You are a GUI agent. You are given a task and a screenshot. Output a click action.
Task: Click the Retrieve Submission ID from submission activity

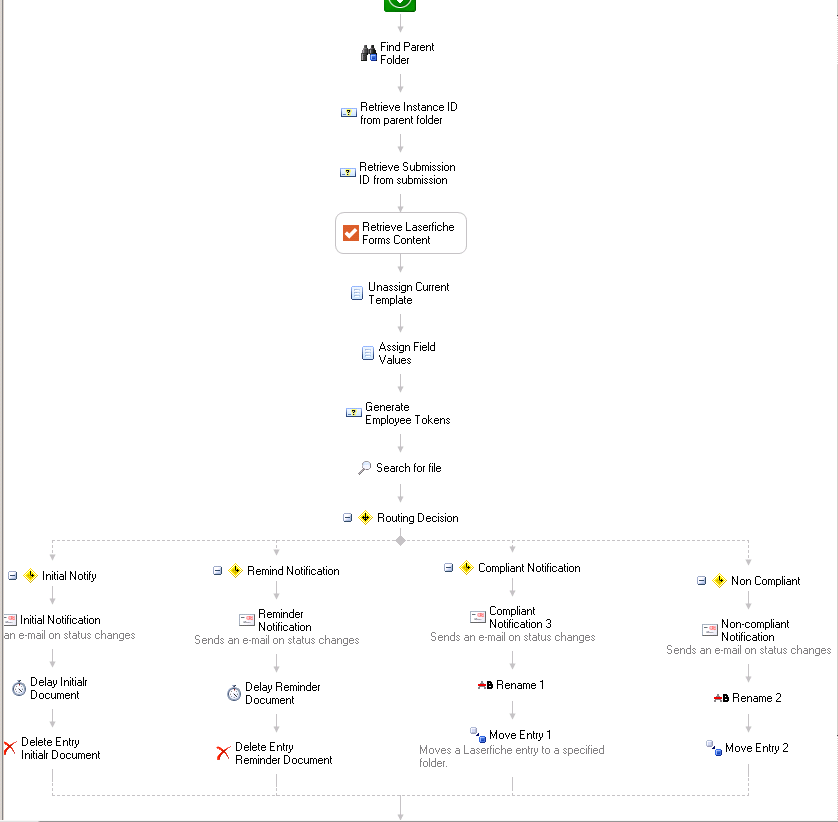pyautogui.click(x=398, y=173)
